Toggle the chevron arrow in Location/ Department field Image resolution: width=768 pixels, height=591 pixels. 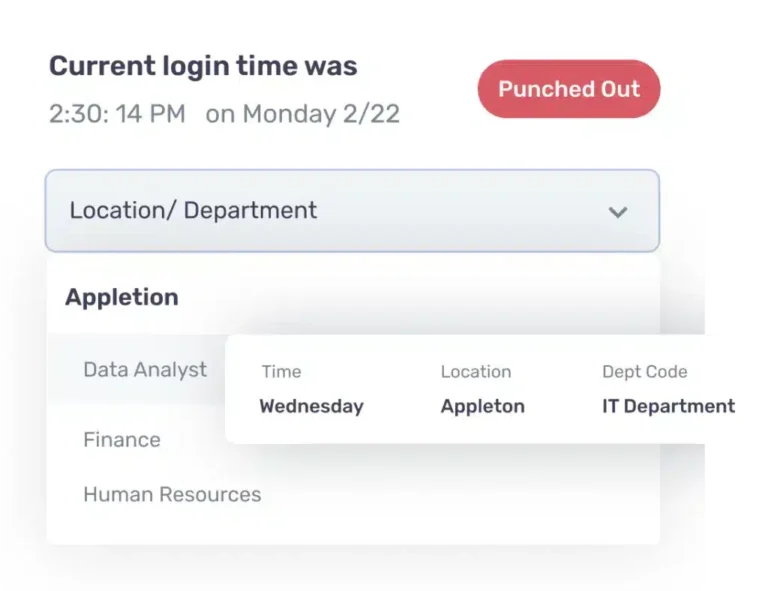pyautogui.click(x=618, y=212)
